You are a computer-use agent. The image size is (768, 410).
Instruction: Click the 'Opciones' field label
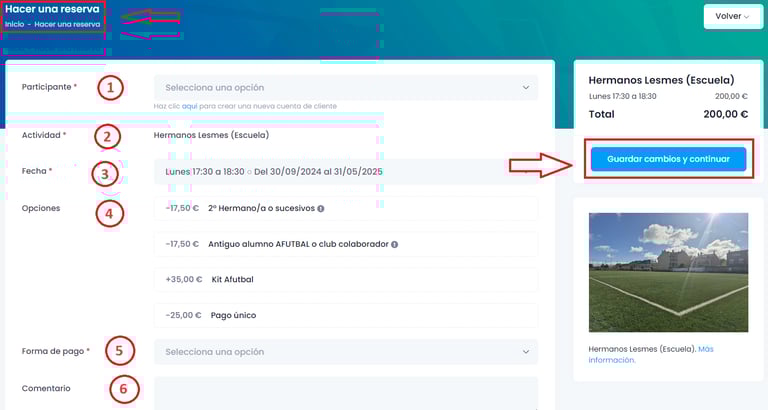tap(41, 208)
